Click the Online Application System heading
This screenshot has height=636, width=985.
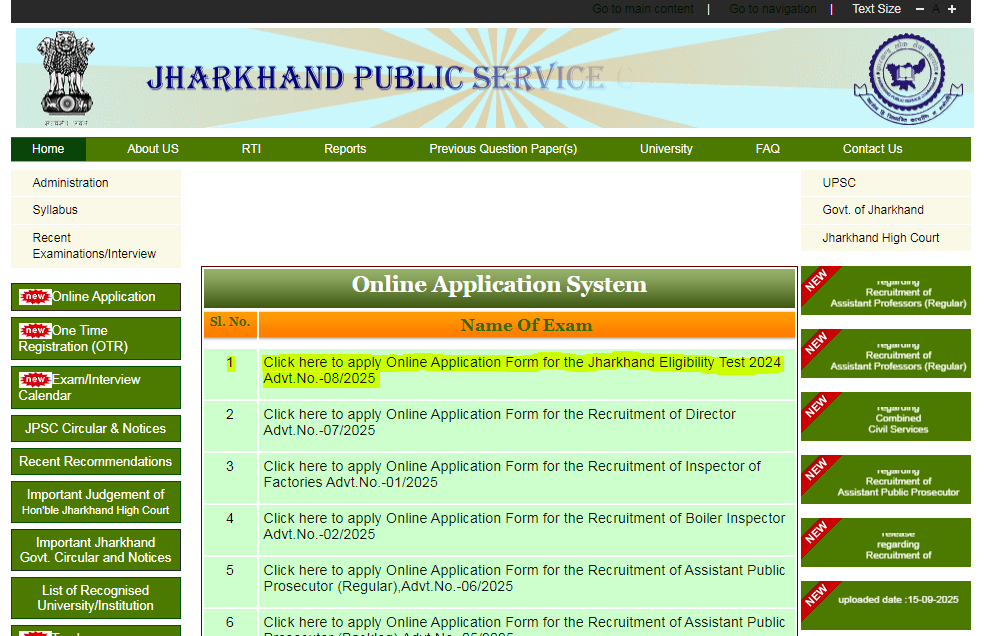pos(499,285)
